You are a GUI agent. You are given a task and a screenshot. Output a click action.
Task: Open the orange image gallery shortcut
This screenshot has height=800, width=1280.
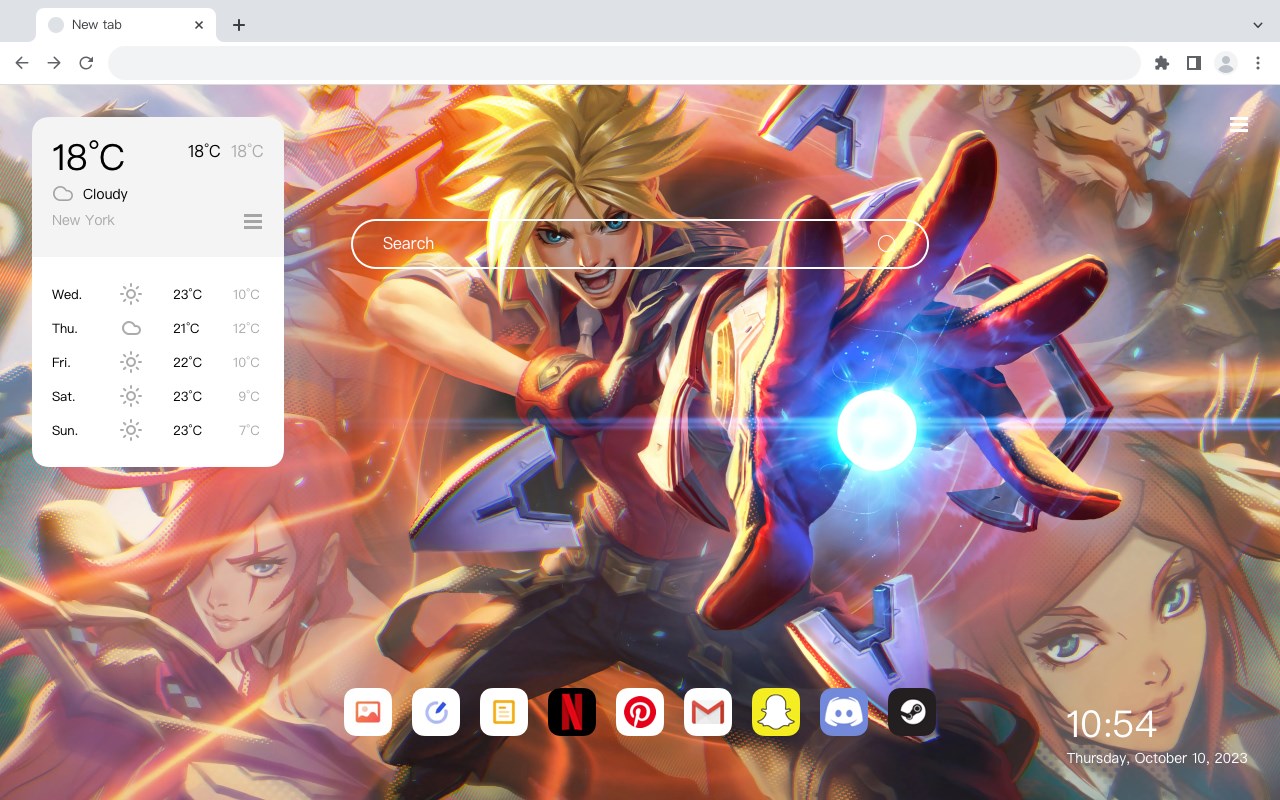pyautogui.click(x=368, y=712)
